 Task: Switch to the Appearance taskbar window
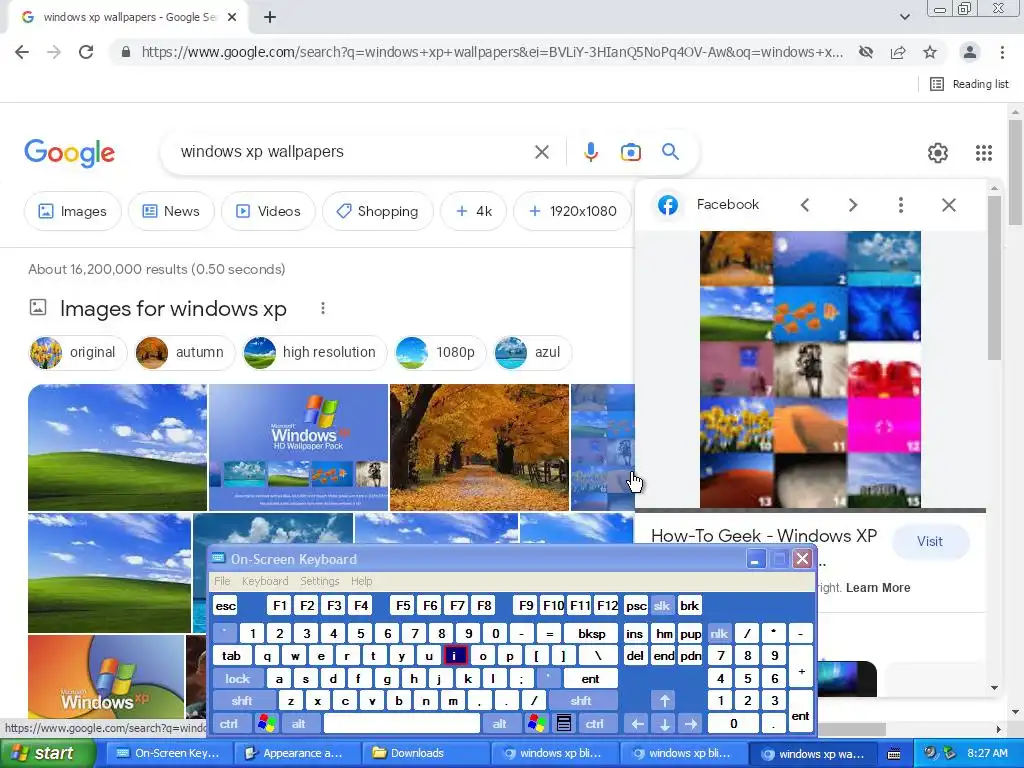[297, 753]
